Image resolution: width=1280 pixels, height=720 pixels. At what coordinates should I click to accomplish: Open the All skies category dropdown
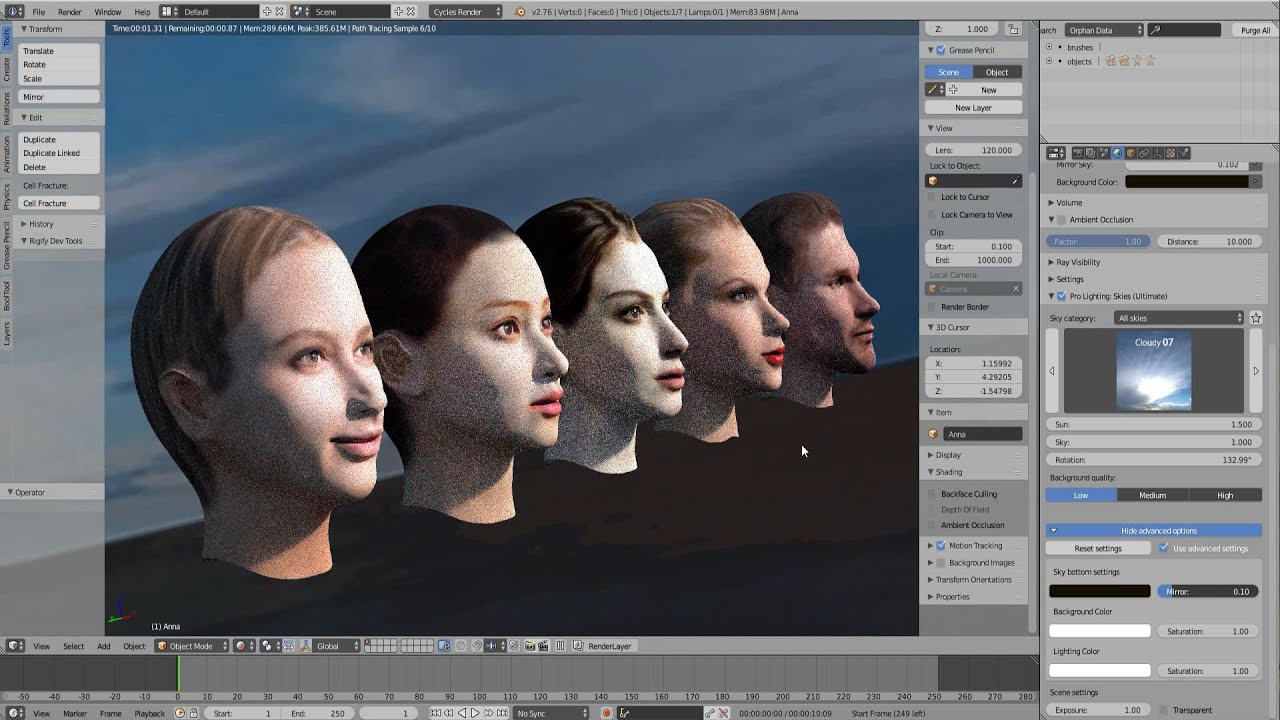click(x=1179, y=318)
